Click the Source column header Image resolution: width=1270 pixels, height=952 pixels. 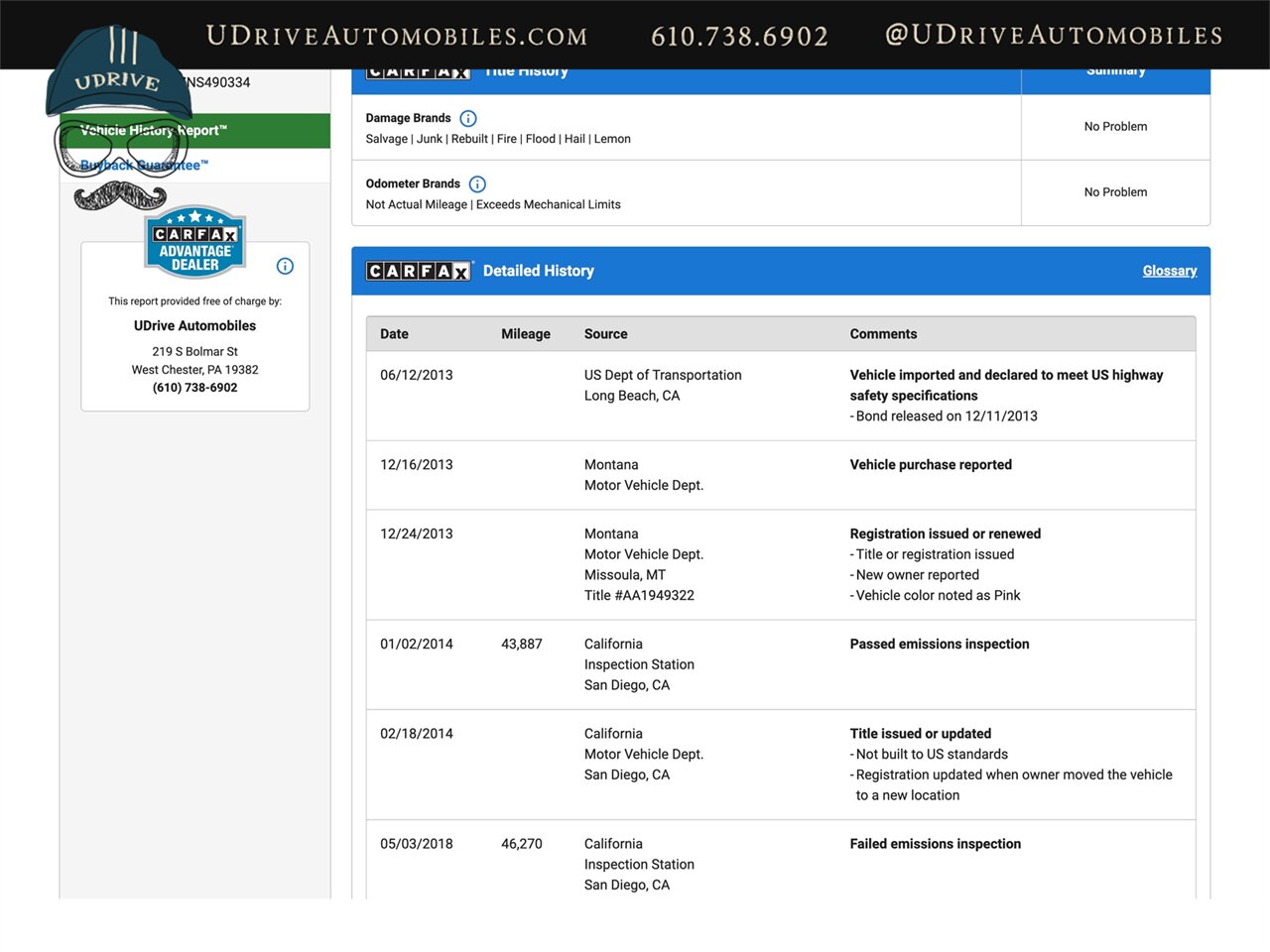(x=606, y=334)
